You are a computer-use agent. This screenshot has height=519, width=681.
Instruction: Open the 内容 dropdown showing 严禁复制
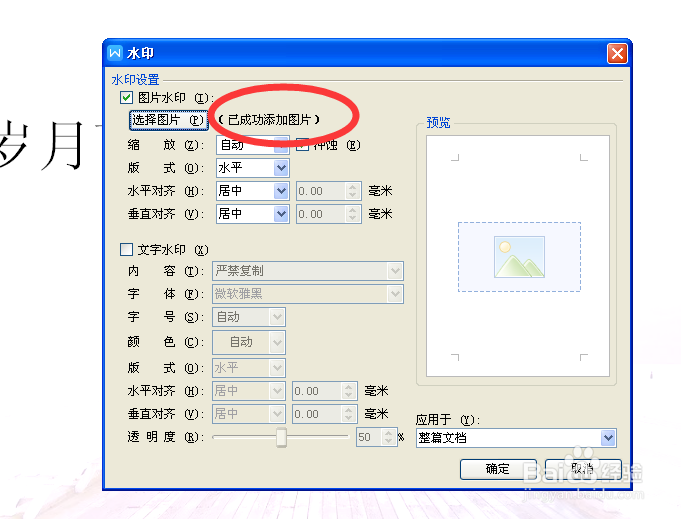(x=308, y=271)
